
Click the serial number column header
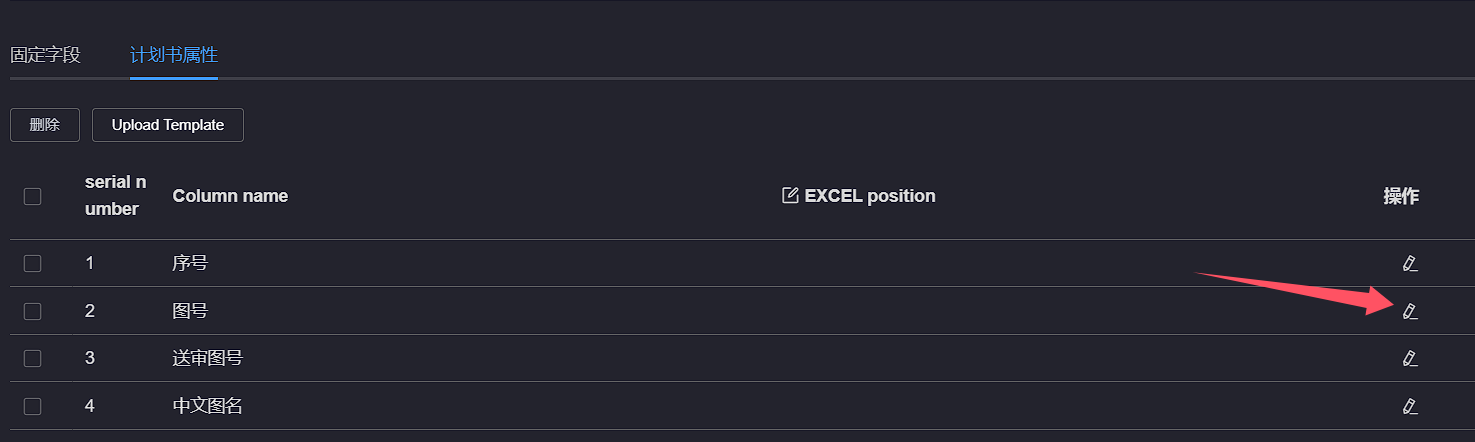(x=115, y=196)
